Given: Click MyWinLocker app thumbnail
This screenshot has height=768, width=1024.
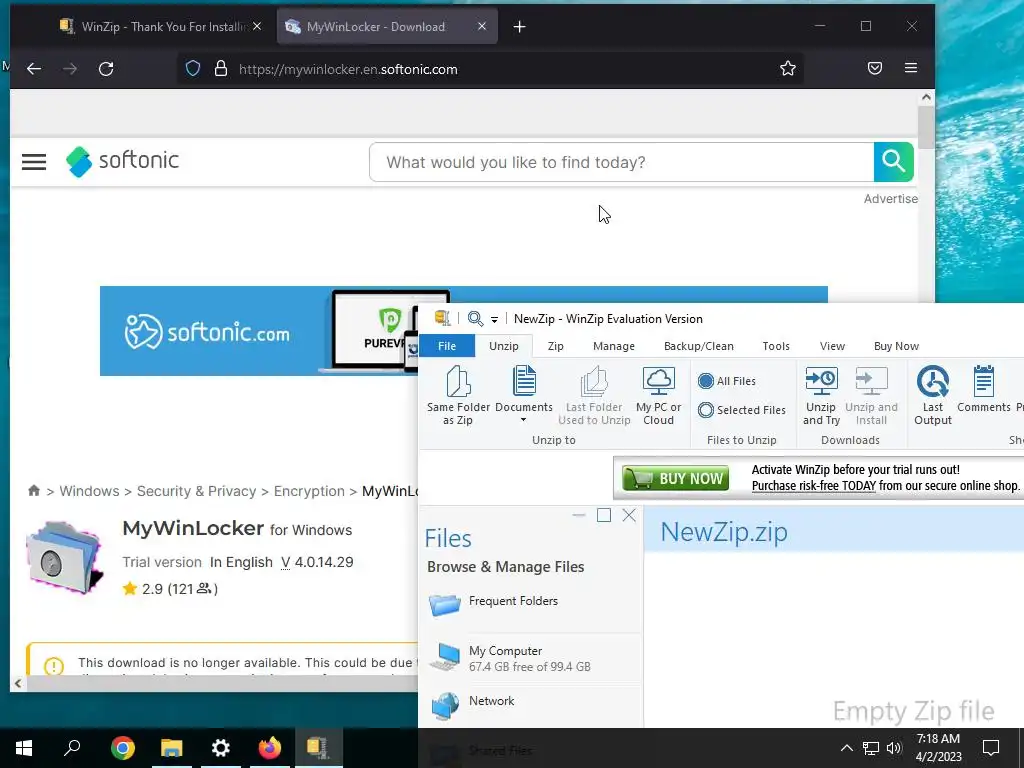Looking at the screenshot, I should pos(64,558).
